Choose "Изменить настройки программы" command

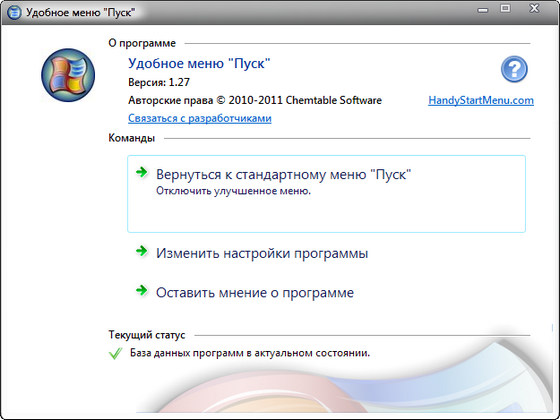point(262,253)
